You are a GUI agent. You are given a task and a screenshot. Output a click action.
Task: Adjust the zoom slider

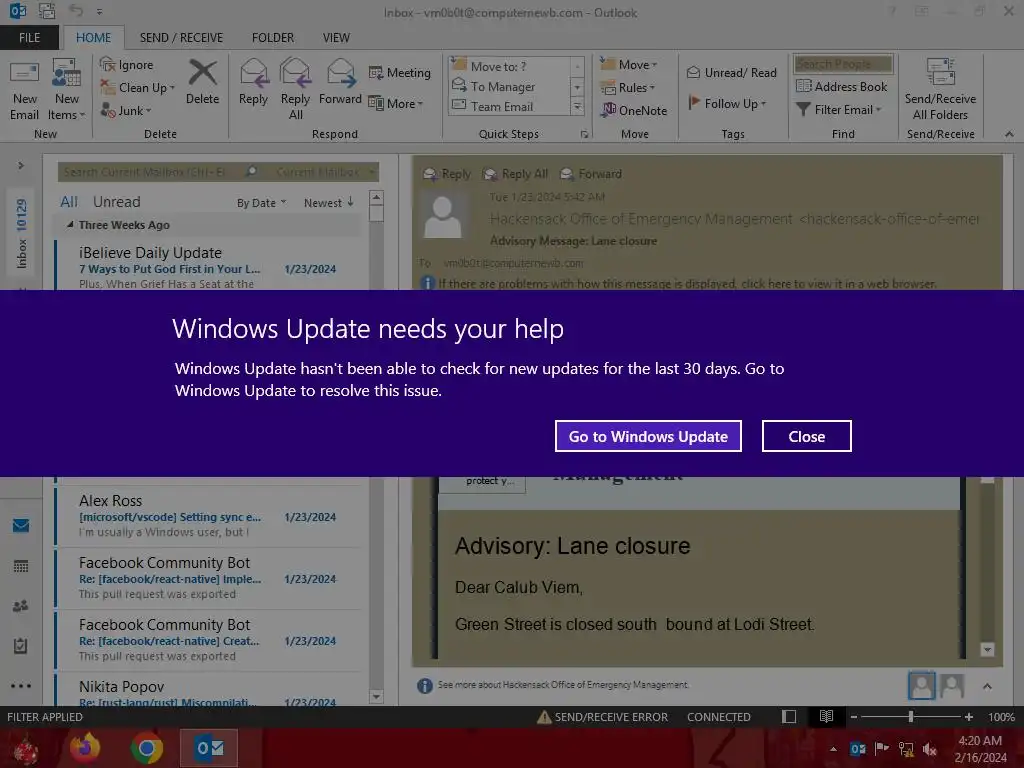pos(910,717)
